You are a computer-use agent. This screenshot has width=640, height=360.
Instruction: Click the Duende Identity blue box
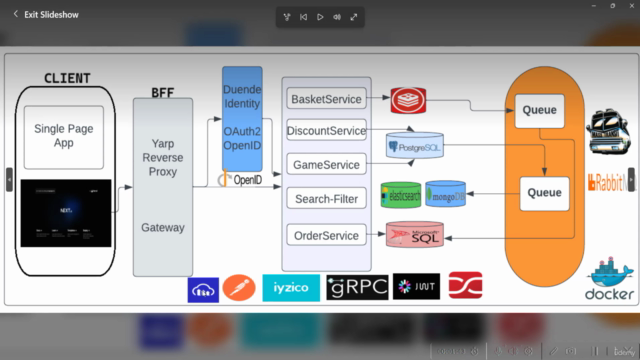(x=242, y=119)
